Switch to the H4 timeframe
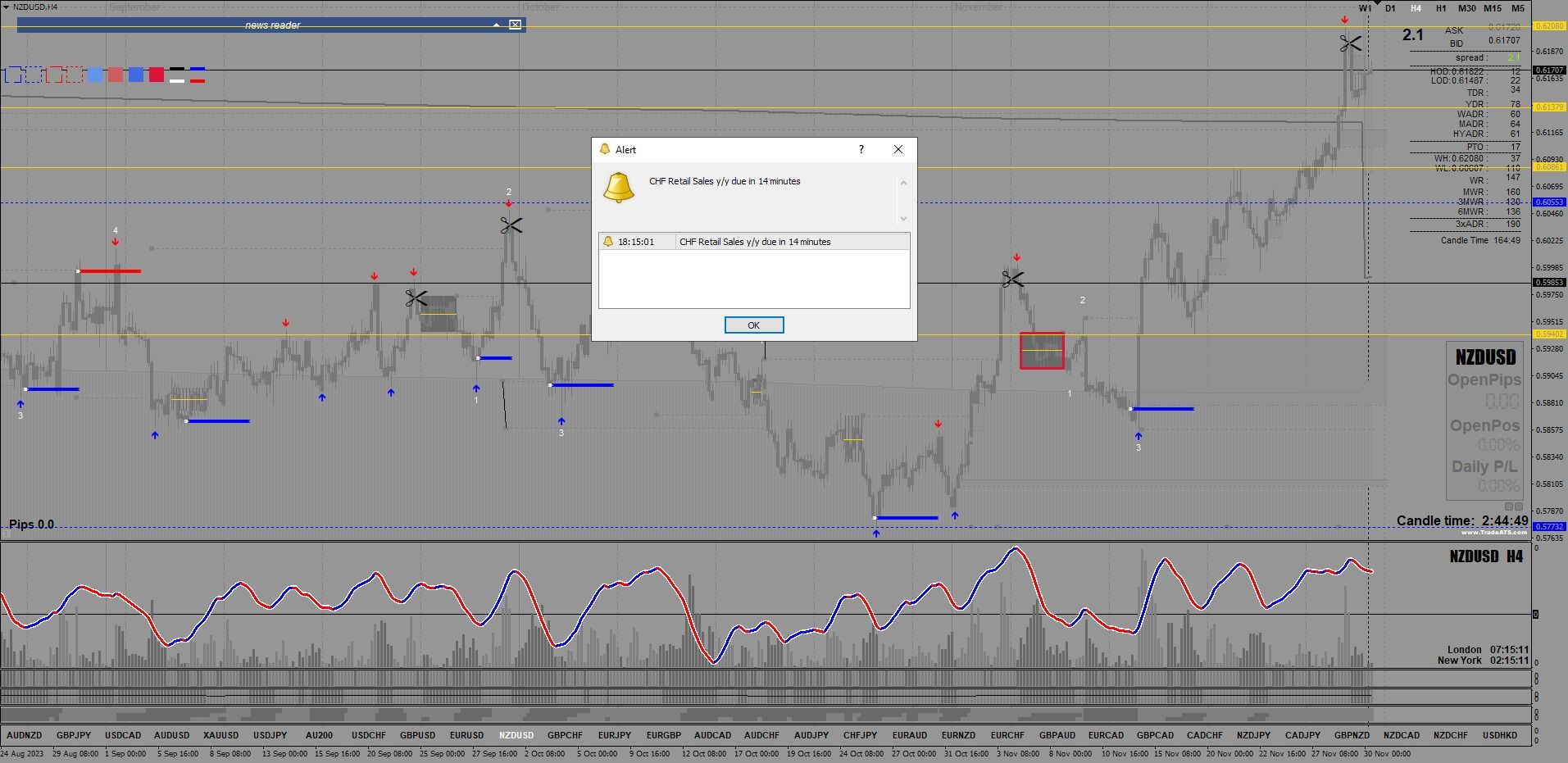The image size is (1568, 763). pyautogui.click(x=1416, y=8)
